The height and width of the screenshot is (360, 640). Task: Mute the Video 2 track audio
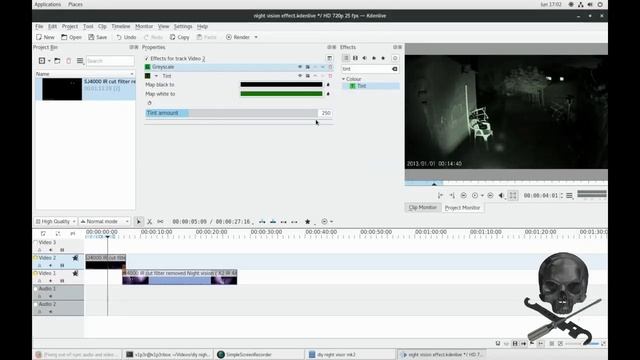pos(51,265)
